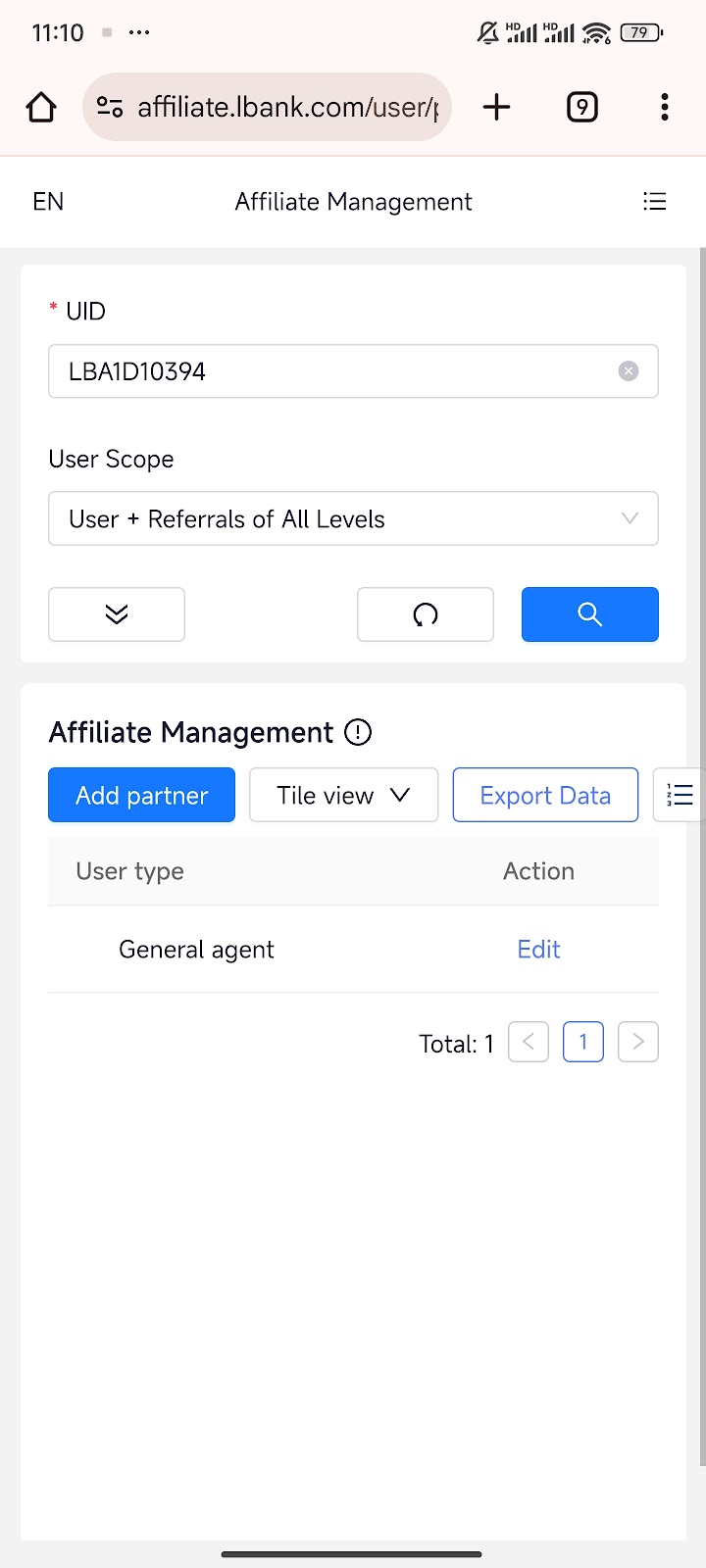Open the Tile view dropdown
Viewport: 706px width, 1568px height.
point(343,795)
